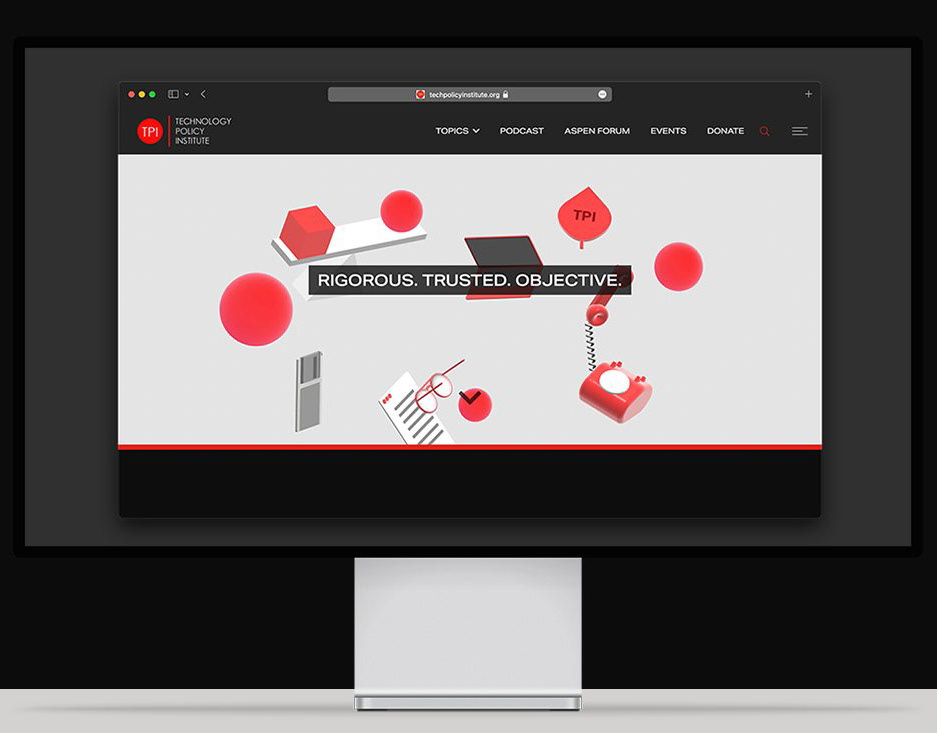Open the page options ellipsis button
937x733 pixels.
pos(602,94)
